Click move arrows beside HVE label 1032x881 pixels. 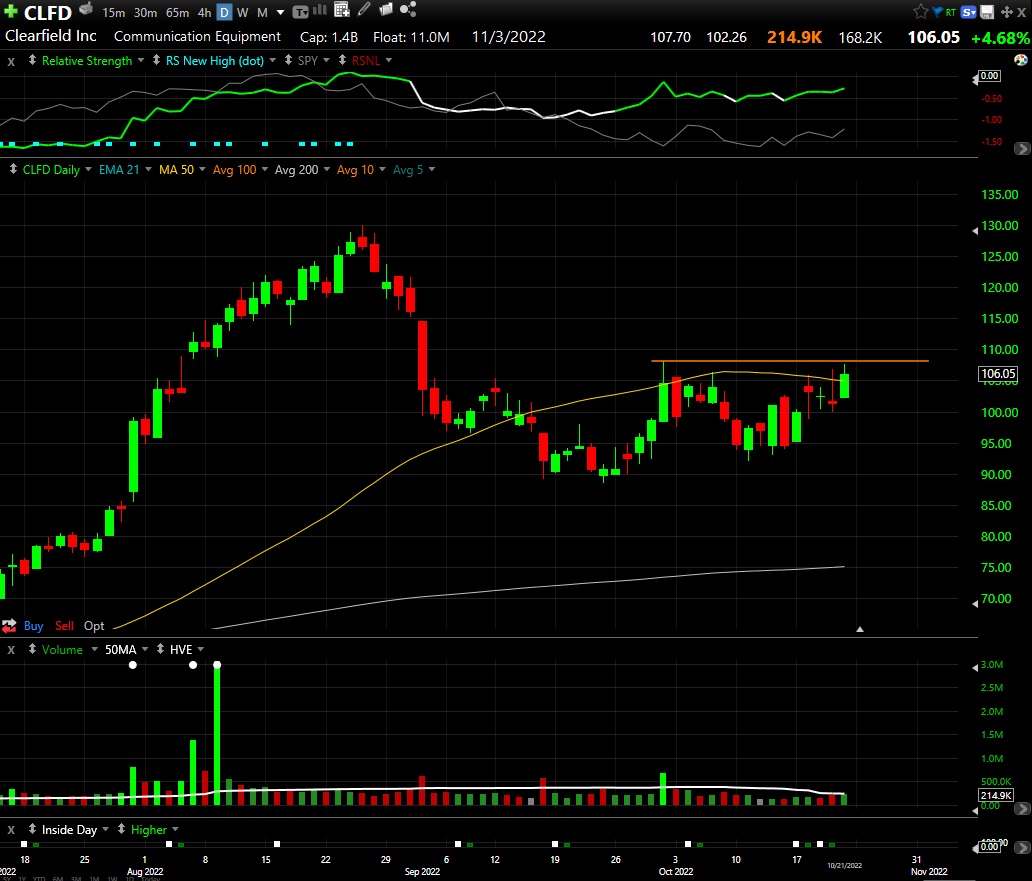coord(160,649)
